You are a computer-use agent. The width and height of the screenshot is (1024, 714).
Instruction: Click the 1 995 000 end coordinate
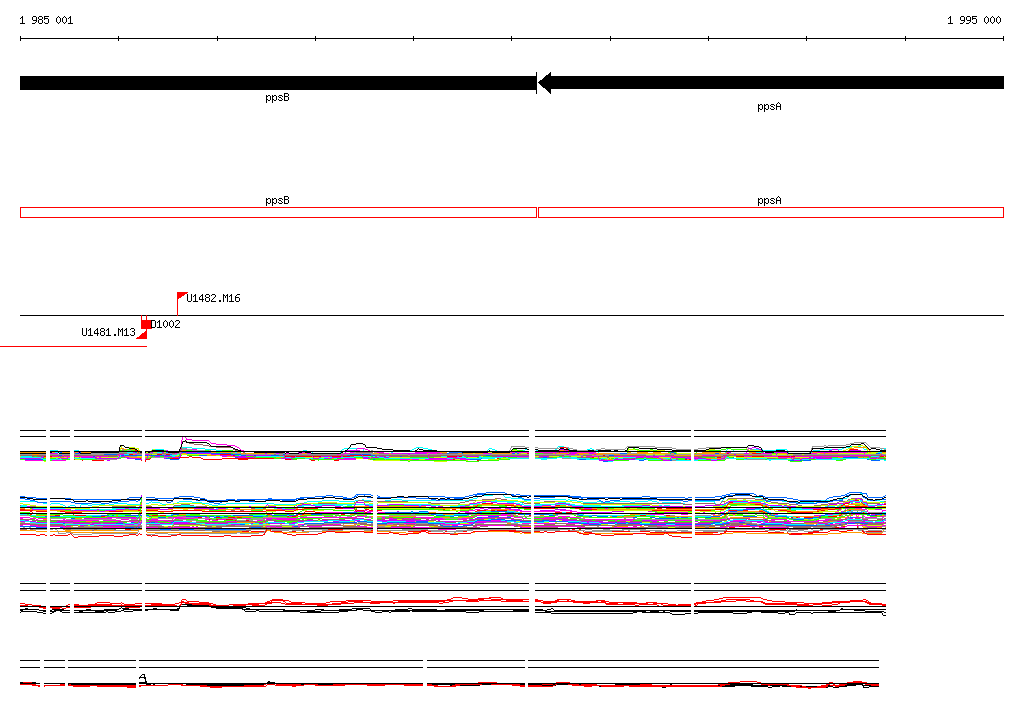(x=974, y=20)
